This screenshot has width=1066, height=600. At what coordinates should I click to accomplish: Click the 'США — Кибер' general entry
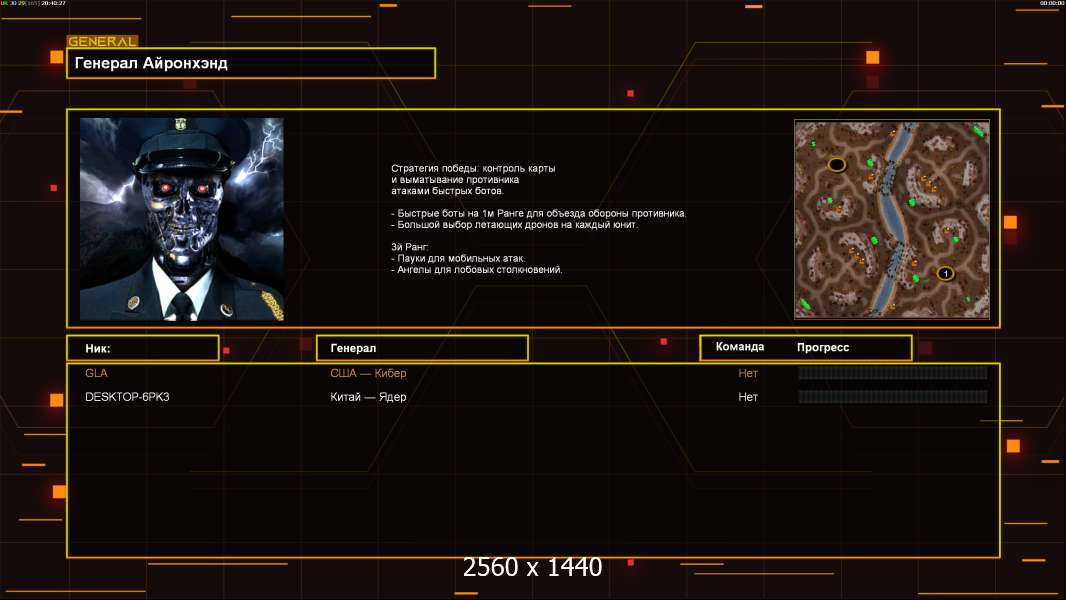click(x=368, y=373)
